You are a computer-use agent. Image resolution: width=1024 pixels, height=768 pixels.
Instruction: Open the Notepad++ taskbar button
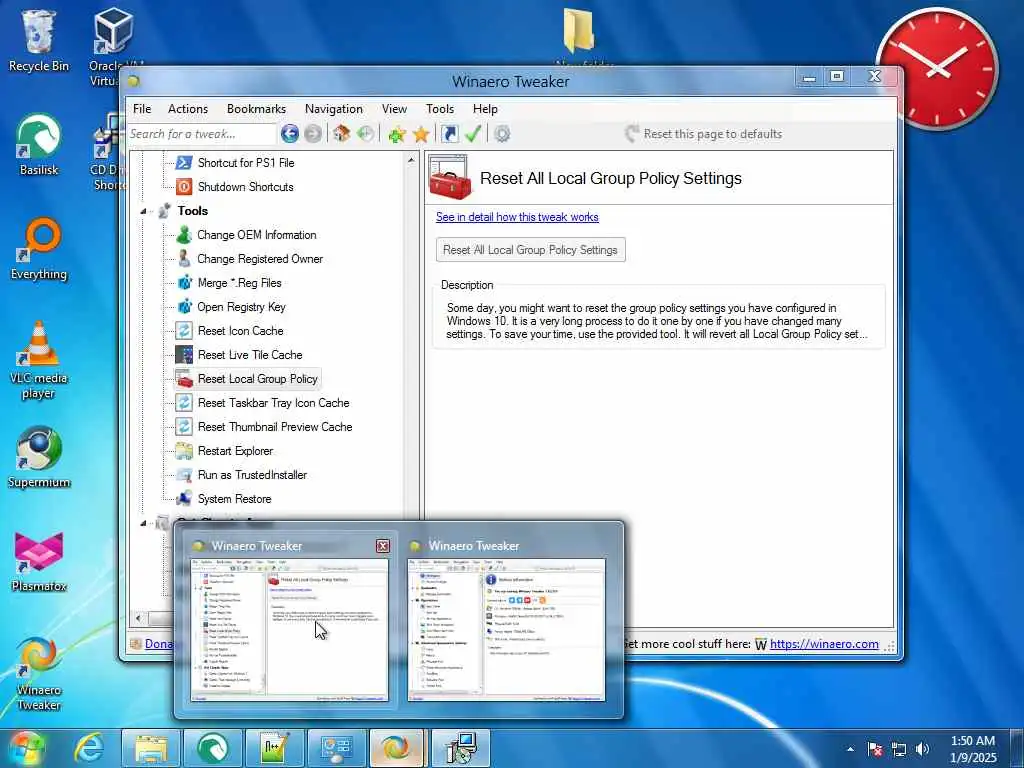[274, 748]
